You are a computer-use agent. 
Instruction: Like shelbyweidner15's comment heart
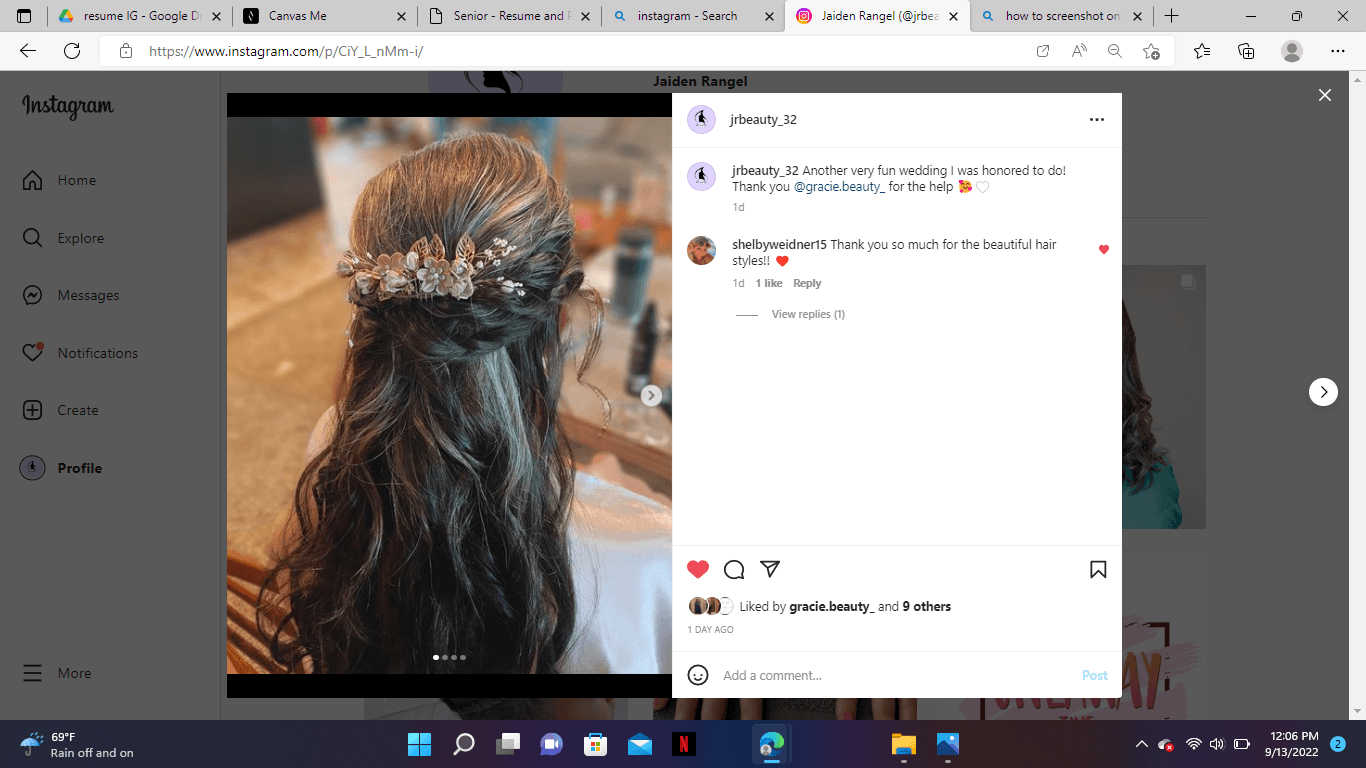[1104, 249]
